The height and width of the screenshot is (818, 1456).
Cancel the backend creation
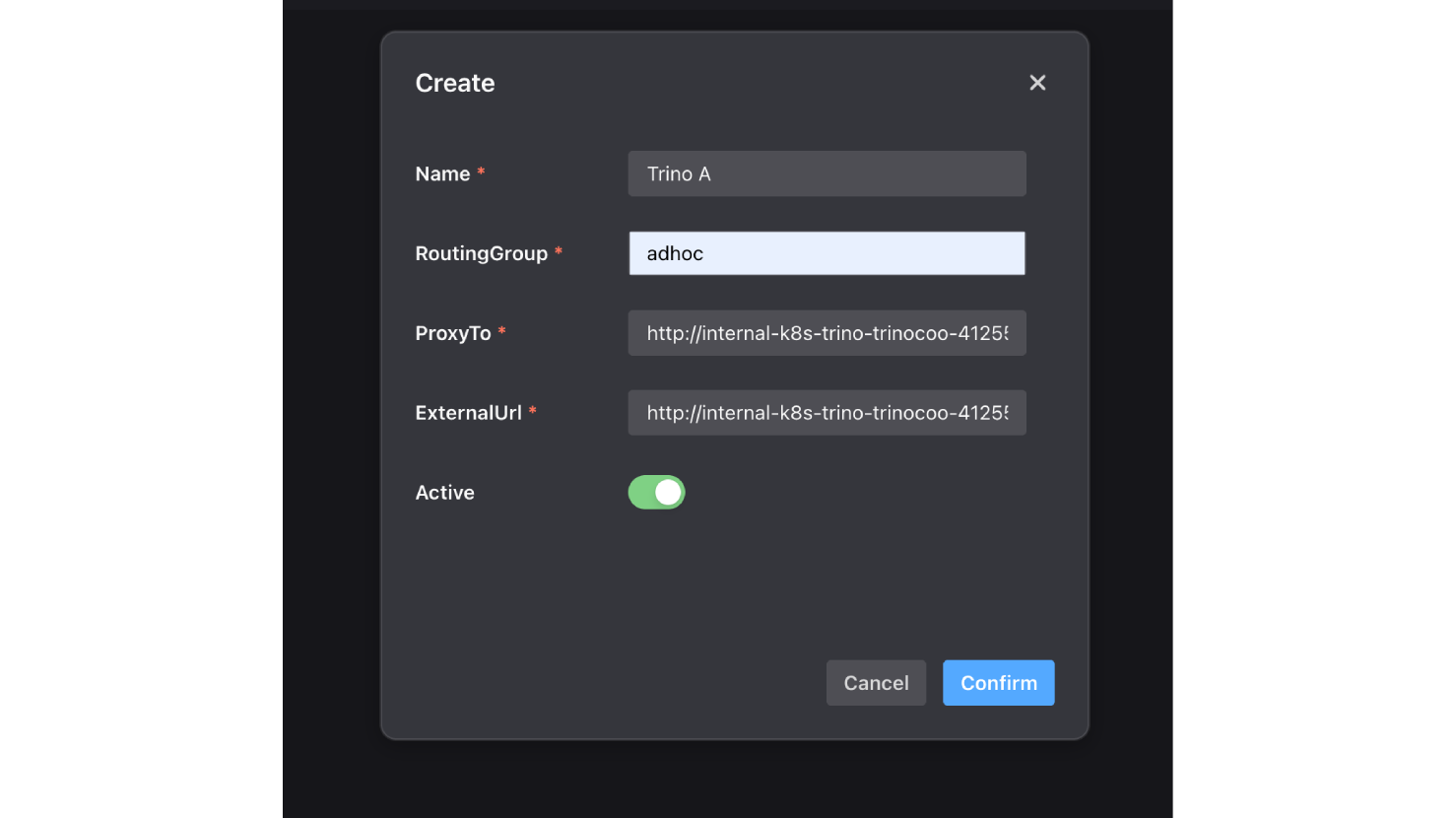(x=876, y=683)
